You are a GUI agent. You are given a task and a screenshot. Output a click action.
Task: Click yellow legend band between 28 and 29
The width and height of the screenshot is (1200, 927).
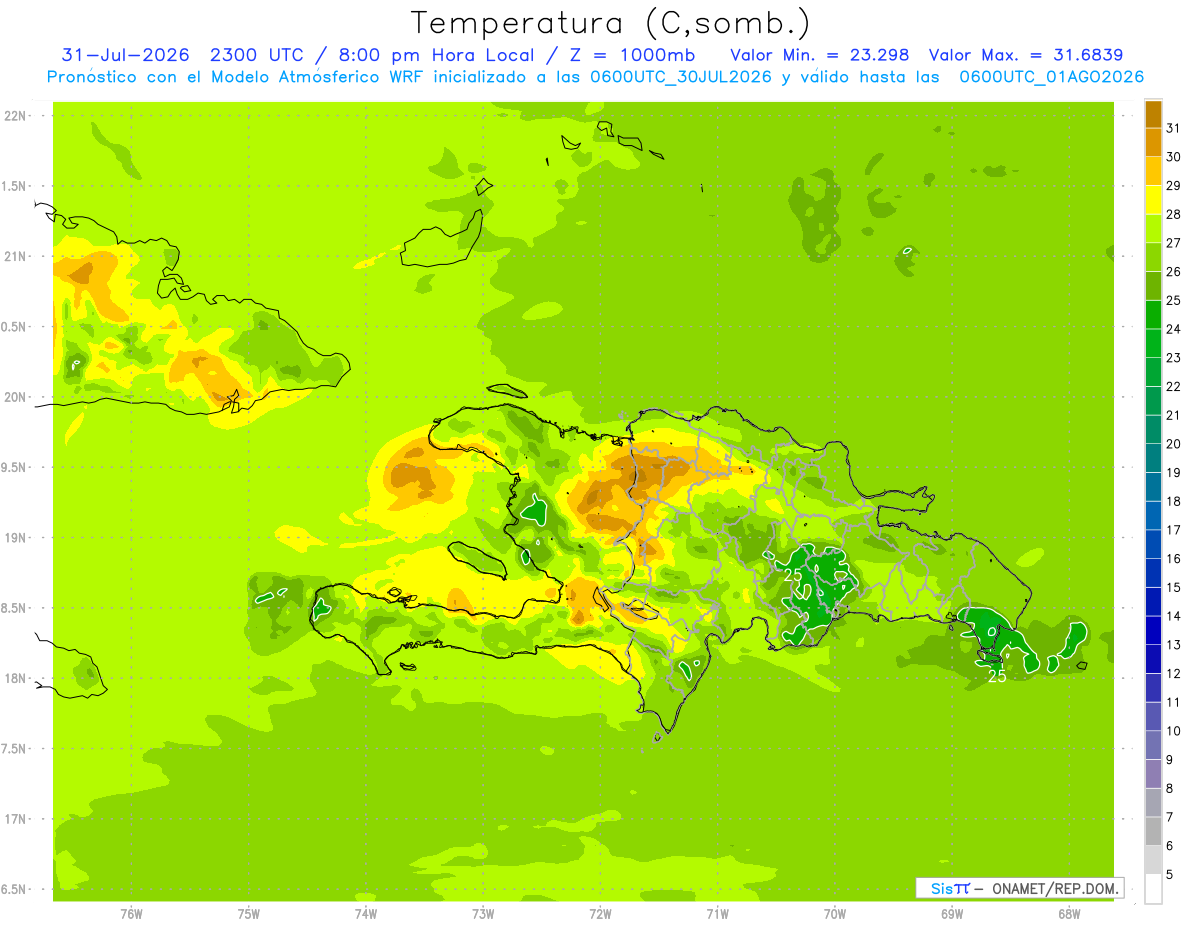tap(1153, 201)
